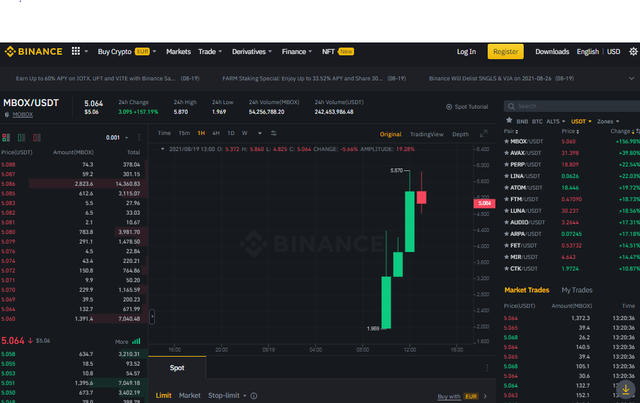The image size is (640, 403).
Task: Open the USDT market dropdown
Action: pyautogui.click(x=581, y=121)
